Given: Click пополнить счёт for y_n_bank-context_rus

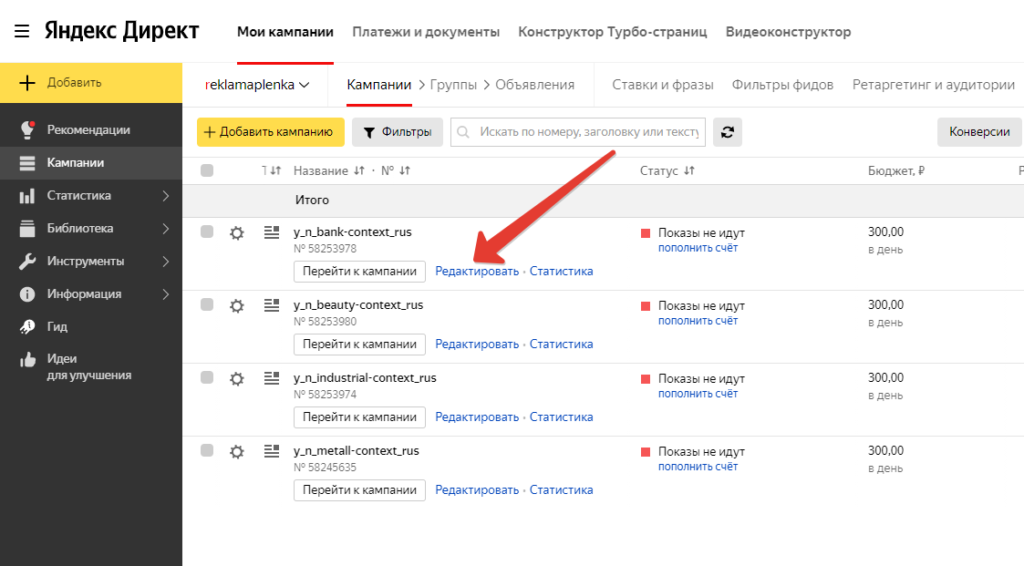Looking at the screenshot, I should click(698, 248).
